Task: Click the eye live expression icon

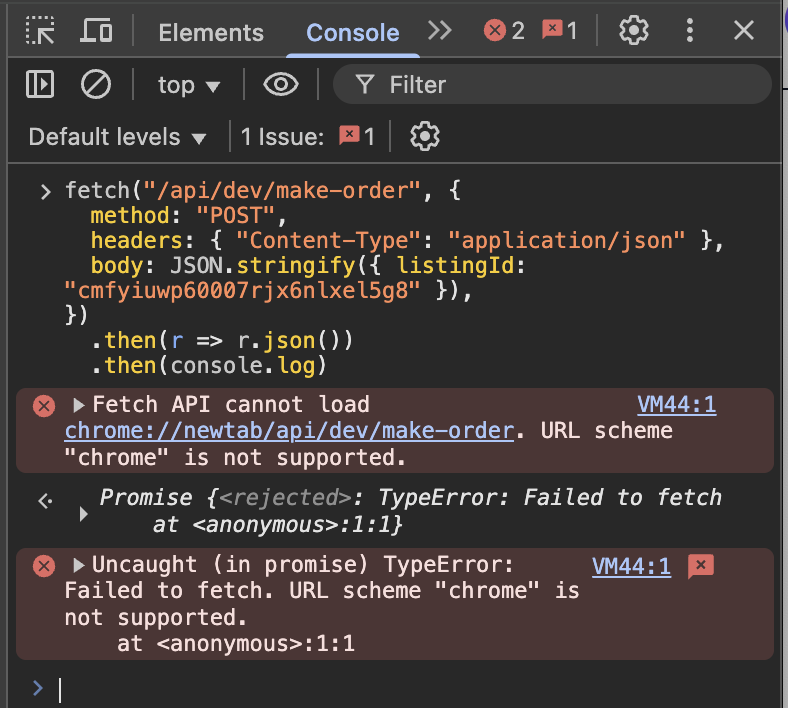Action: 281,85
